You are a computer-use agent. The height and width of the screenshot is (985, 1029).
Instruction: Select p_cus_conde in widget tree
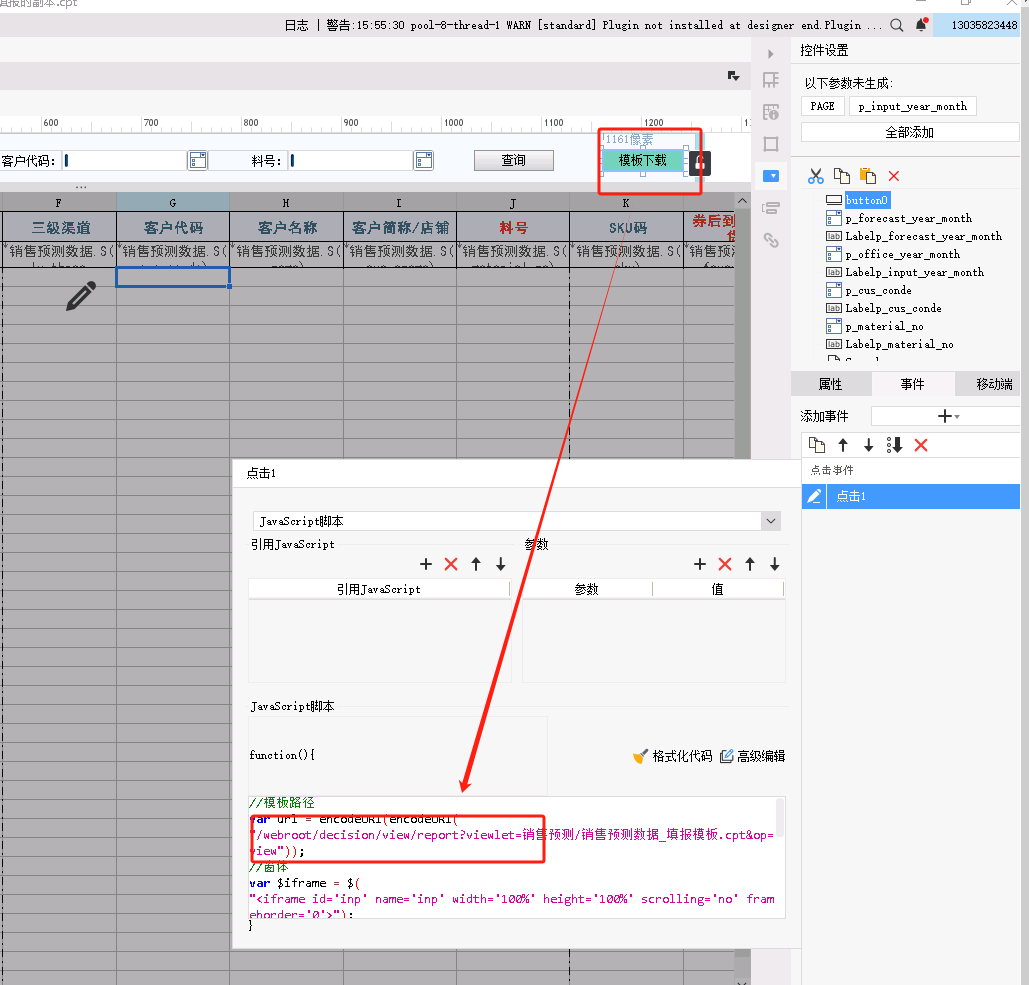pos(878,291)
